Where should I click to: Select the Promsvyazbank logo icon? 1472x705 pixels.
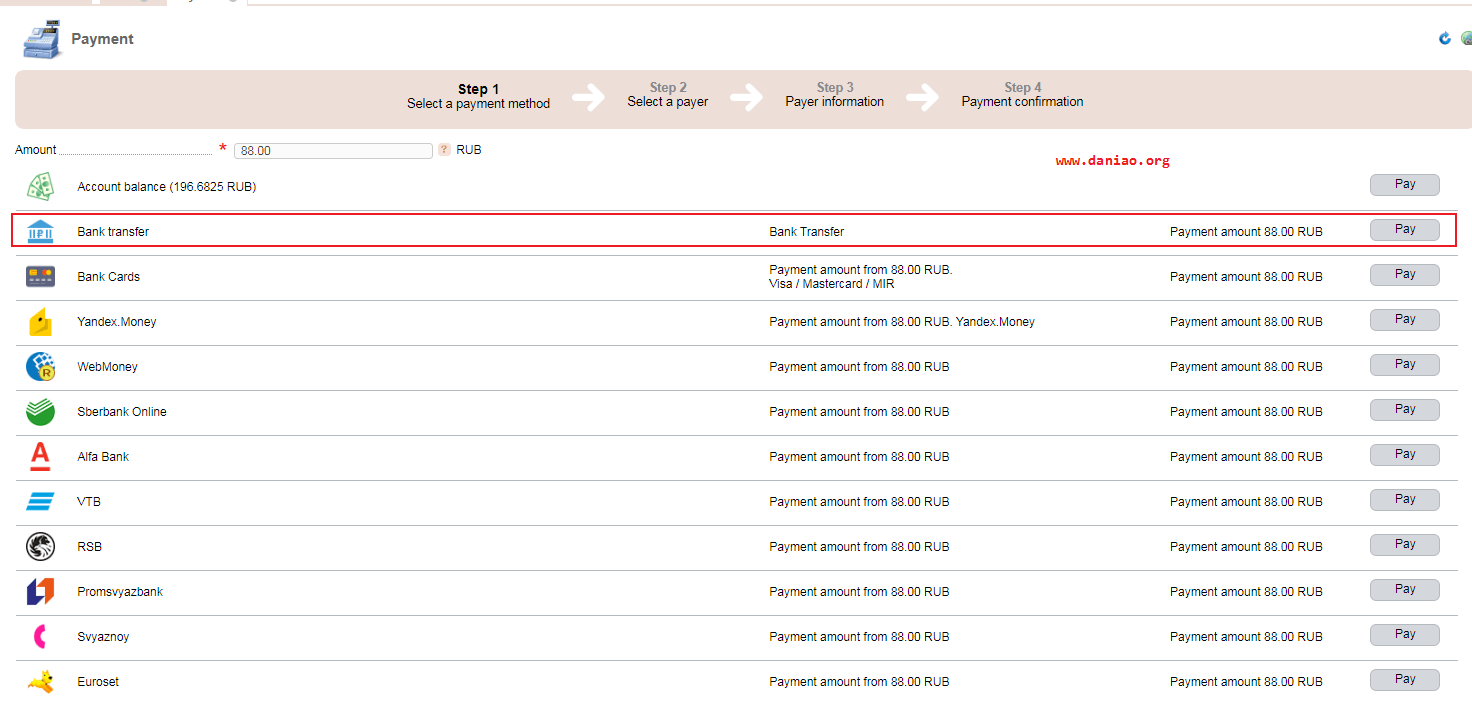click(x=40, y=592)
